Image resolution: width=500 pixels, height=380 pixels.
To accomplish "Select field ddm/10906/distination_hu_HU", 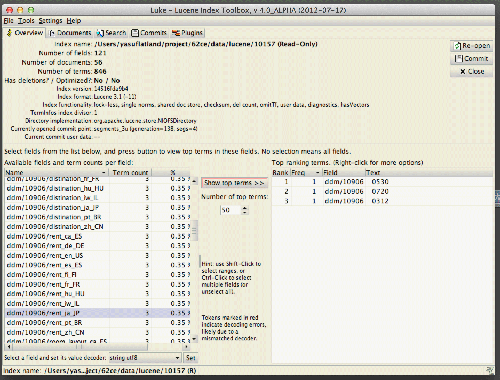I will pos(97,188).
